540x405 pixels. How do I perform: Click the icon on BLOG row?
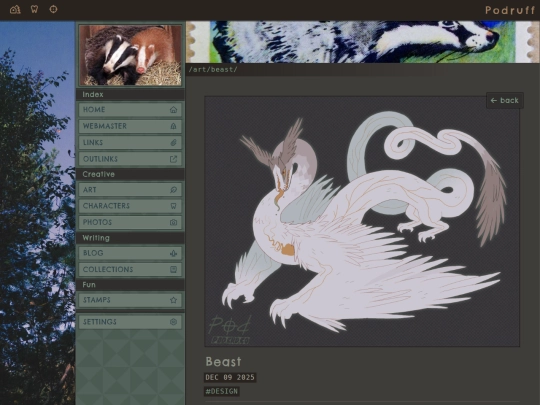pyautogui.click(x=173, y=253)
